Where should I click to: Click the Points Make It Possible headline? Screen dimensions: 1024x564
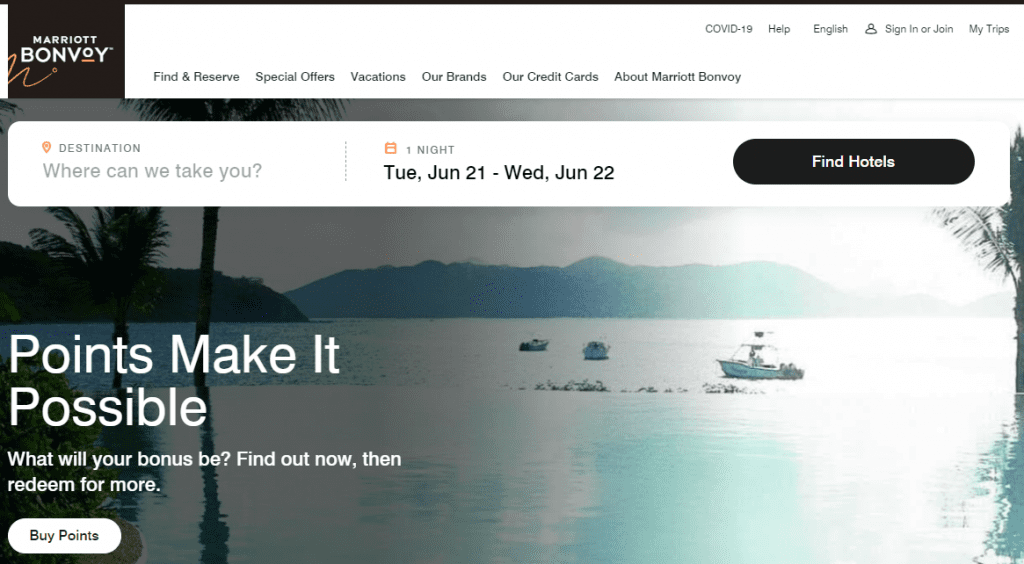click(174, 381)
